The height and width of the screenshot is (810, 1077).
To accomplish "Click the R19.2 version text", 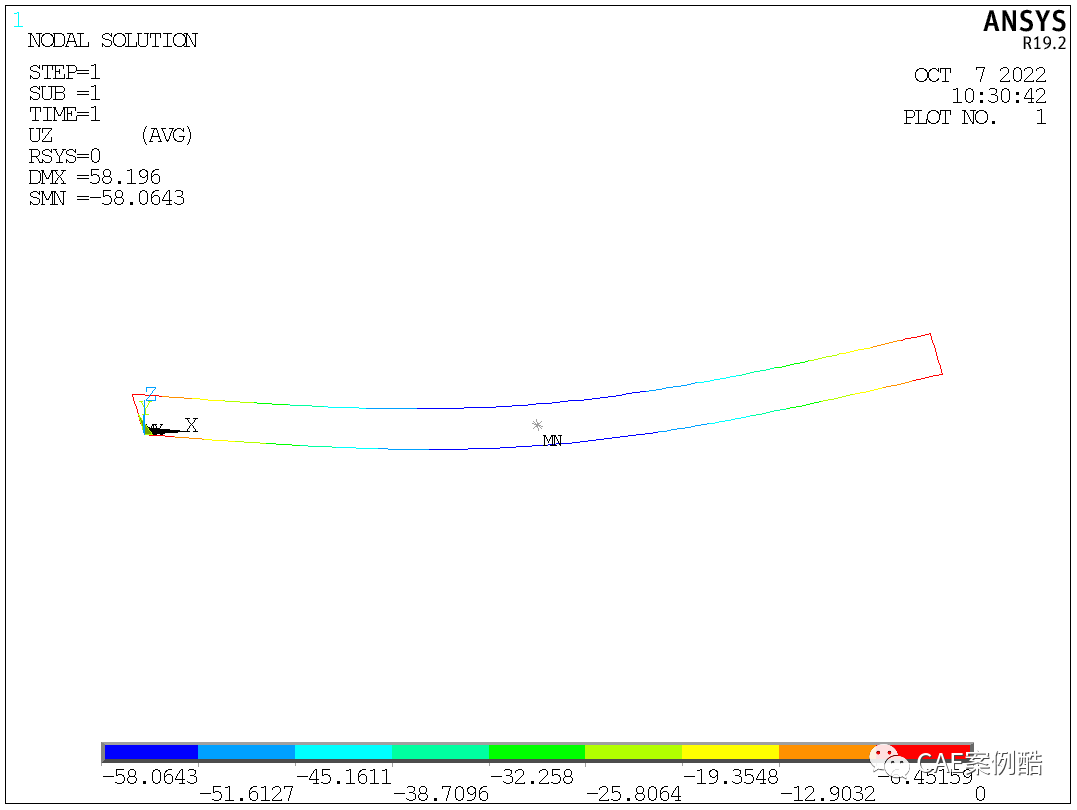I will click(x=1044, y=43).
